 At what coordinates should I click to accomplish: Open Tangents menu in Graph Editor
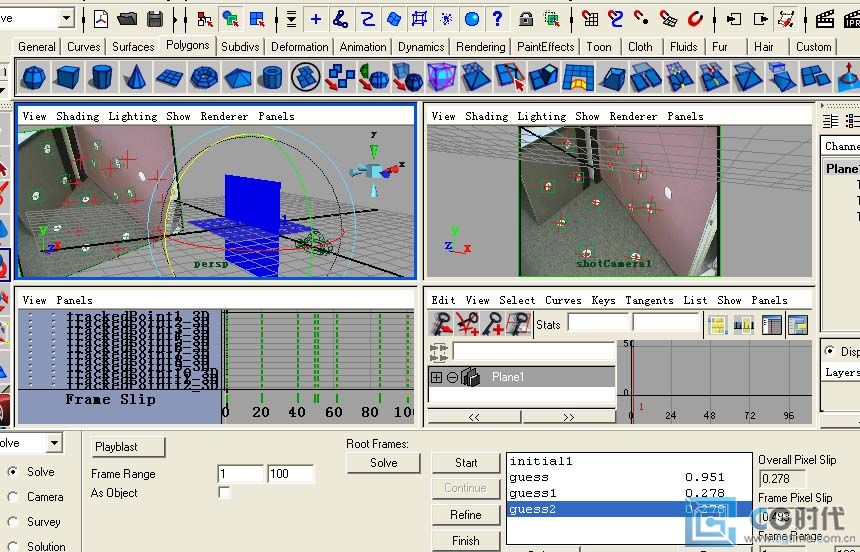coord(649,300)
